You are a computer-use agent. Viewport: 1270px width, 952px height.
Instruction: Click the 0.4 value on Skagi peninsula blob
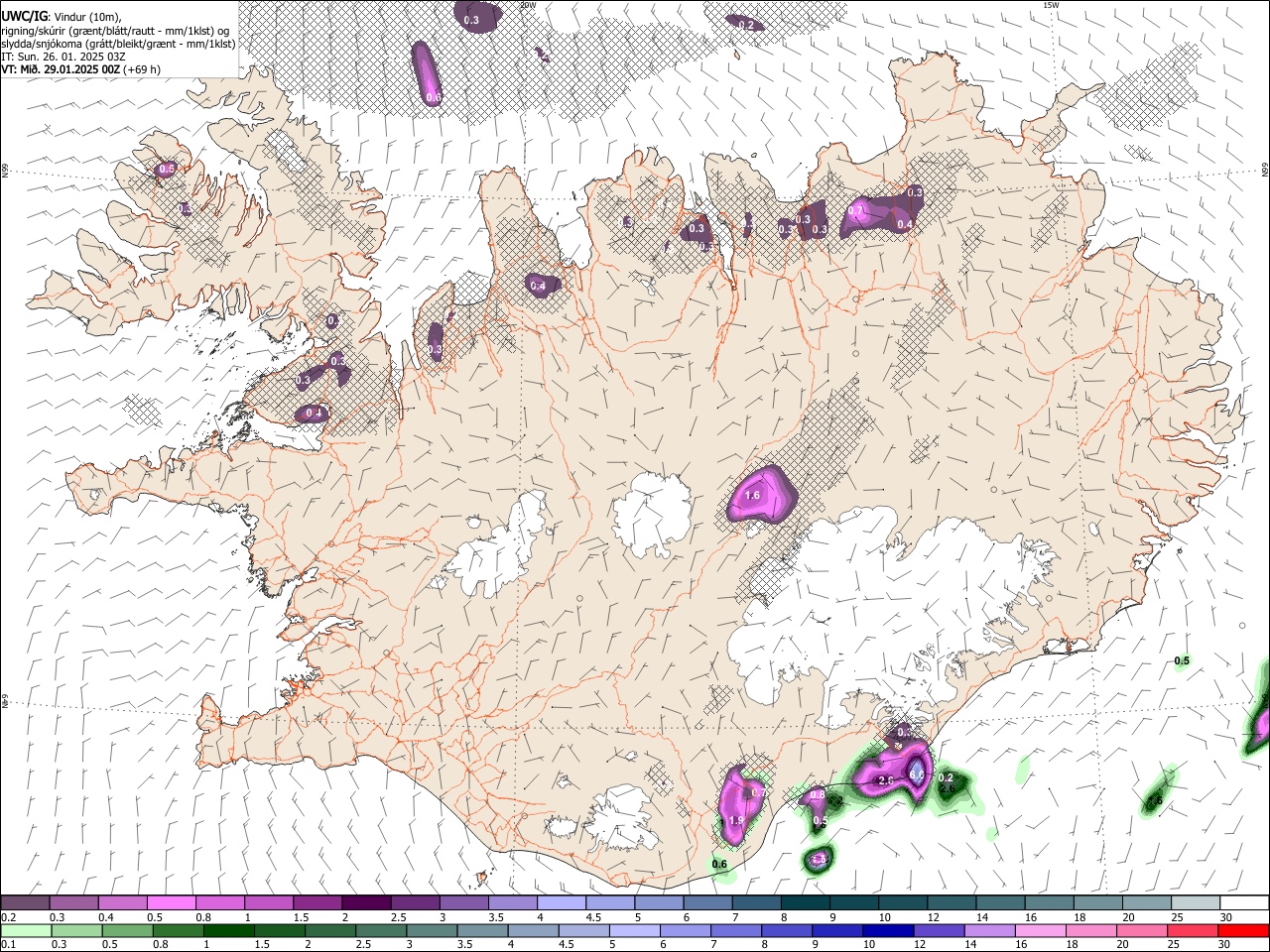[538, 286]
